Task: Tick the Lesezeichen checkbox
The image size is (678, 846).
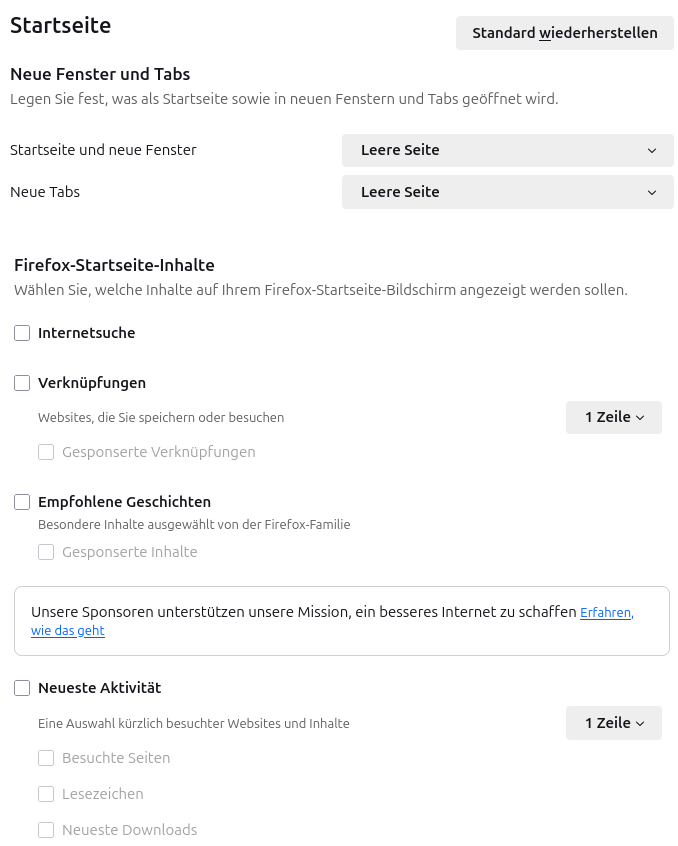Action: point(46,794)
